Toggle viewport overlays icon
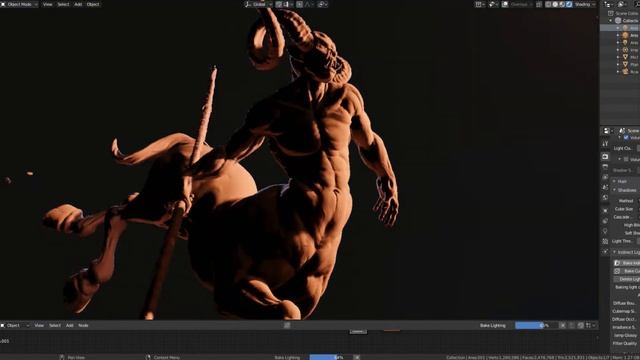This screenshot has height=360, width=640. coord(505,4)
